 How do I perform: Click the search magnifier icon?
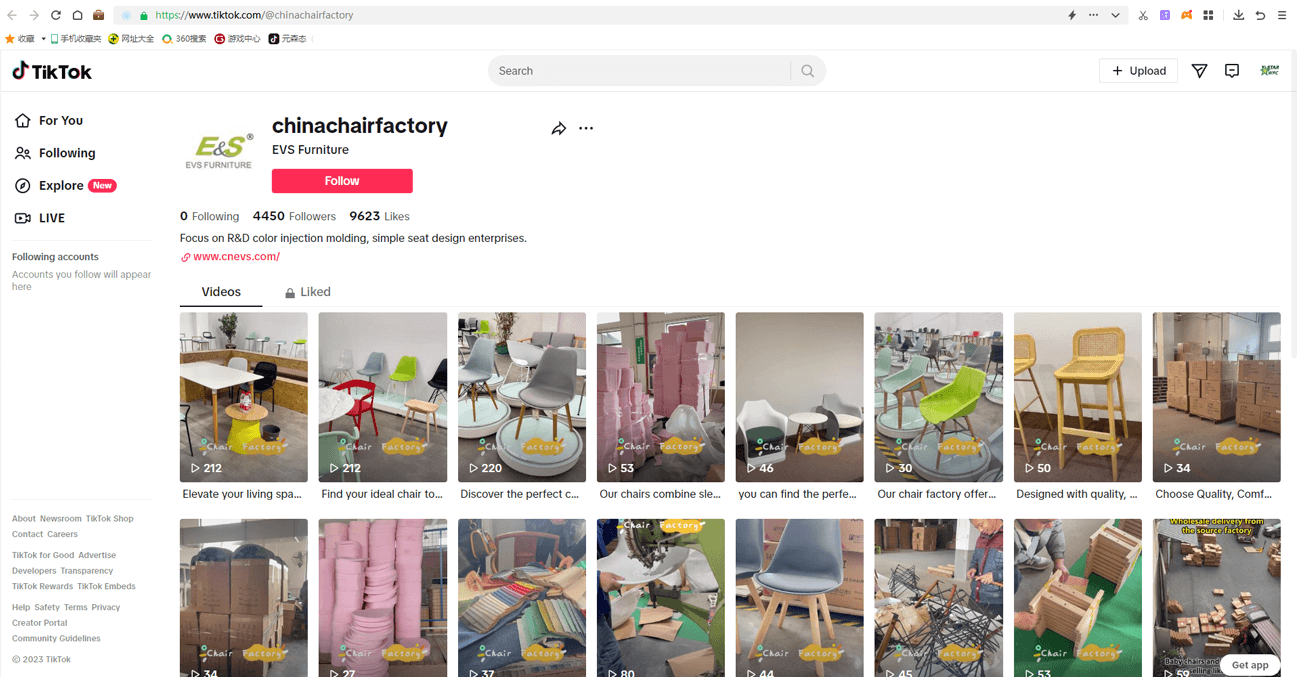(808, 71)
